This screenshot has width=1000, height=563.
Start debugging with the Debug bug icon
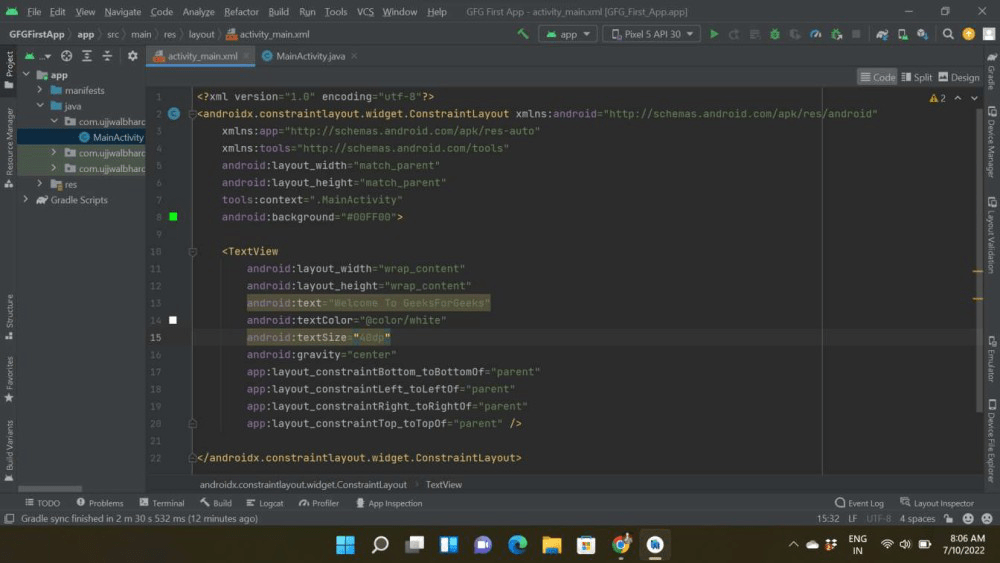[x=775, y=34]
